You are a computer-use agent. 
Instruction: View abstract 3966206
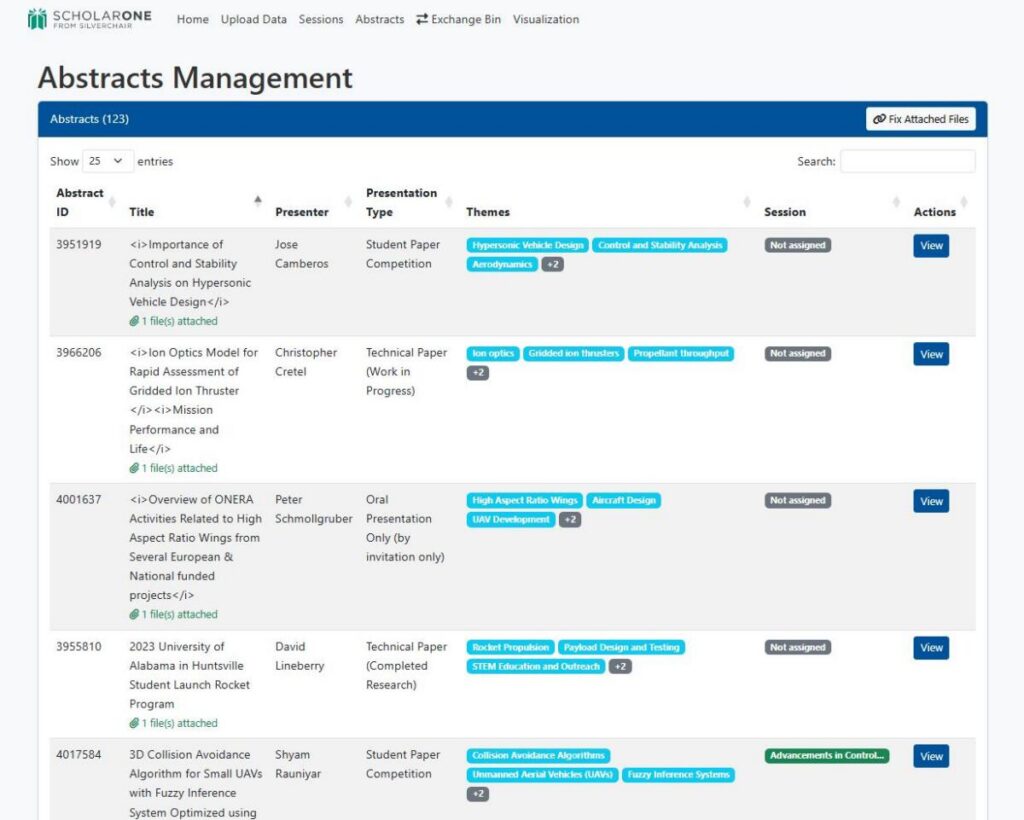point(931,355)
